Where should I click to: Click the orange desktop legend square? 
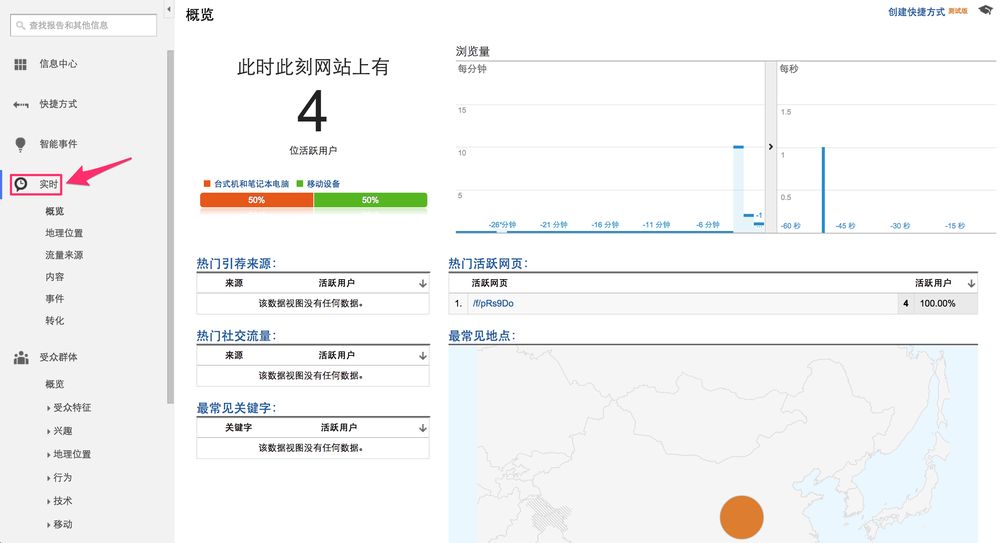tap(207, 184)
